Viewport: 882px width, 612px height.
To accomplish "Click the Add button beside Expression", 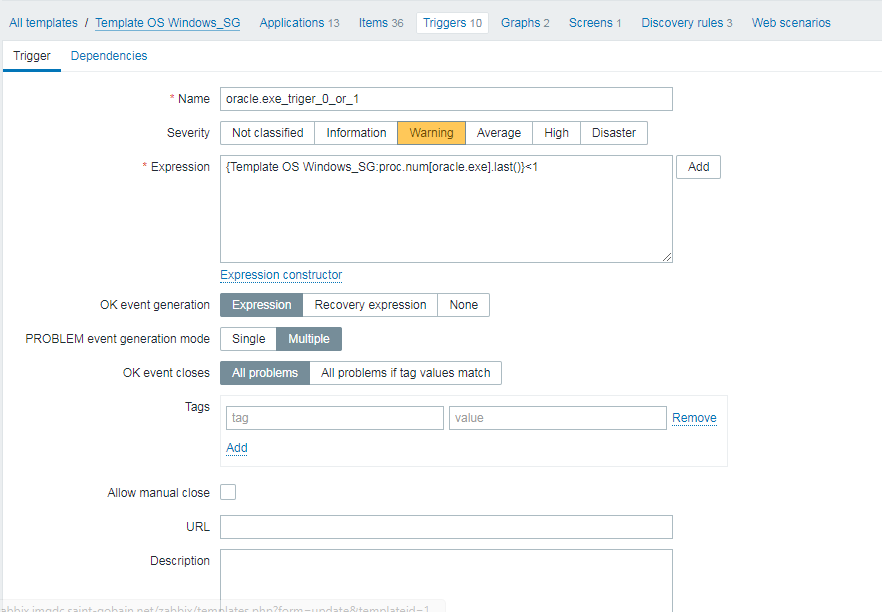I will click(698, 167).
